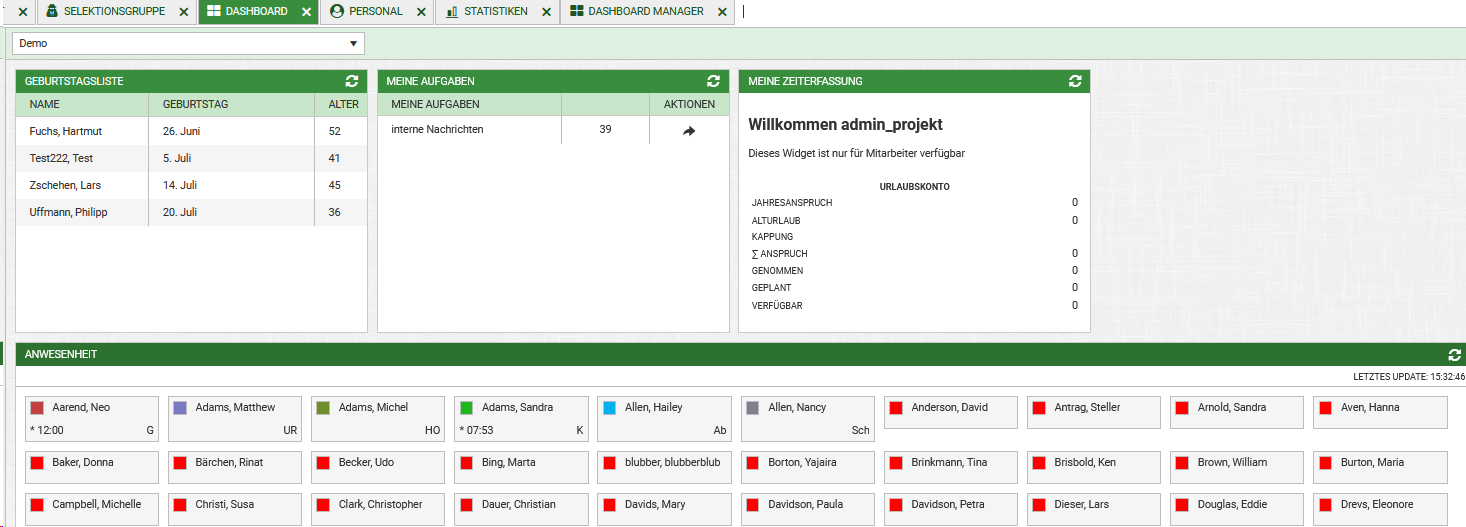Select the Uffmann, Philipp birthday row
The height and width of the screenshot is (527, 1466).
pyautogui.click(x=191, y=212)
